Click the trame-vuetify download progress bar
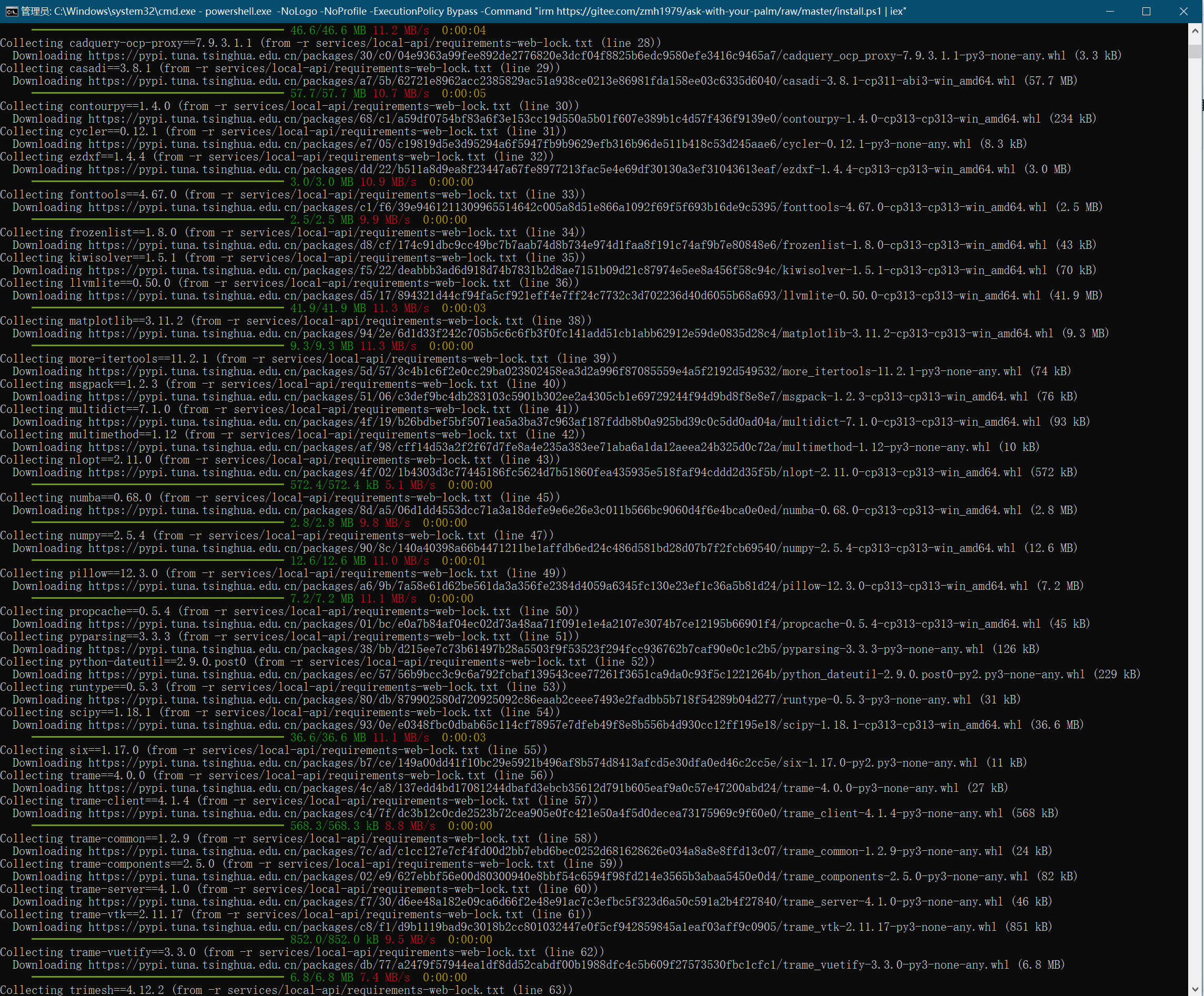The height and width of the screenshot is (996, 1204). (158, 977)
